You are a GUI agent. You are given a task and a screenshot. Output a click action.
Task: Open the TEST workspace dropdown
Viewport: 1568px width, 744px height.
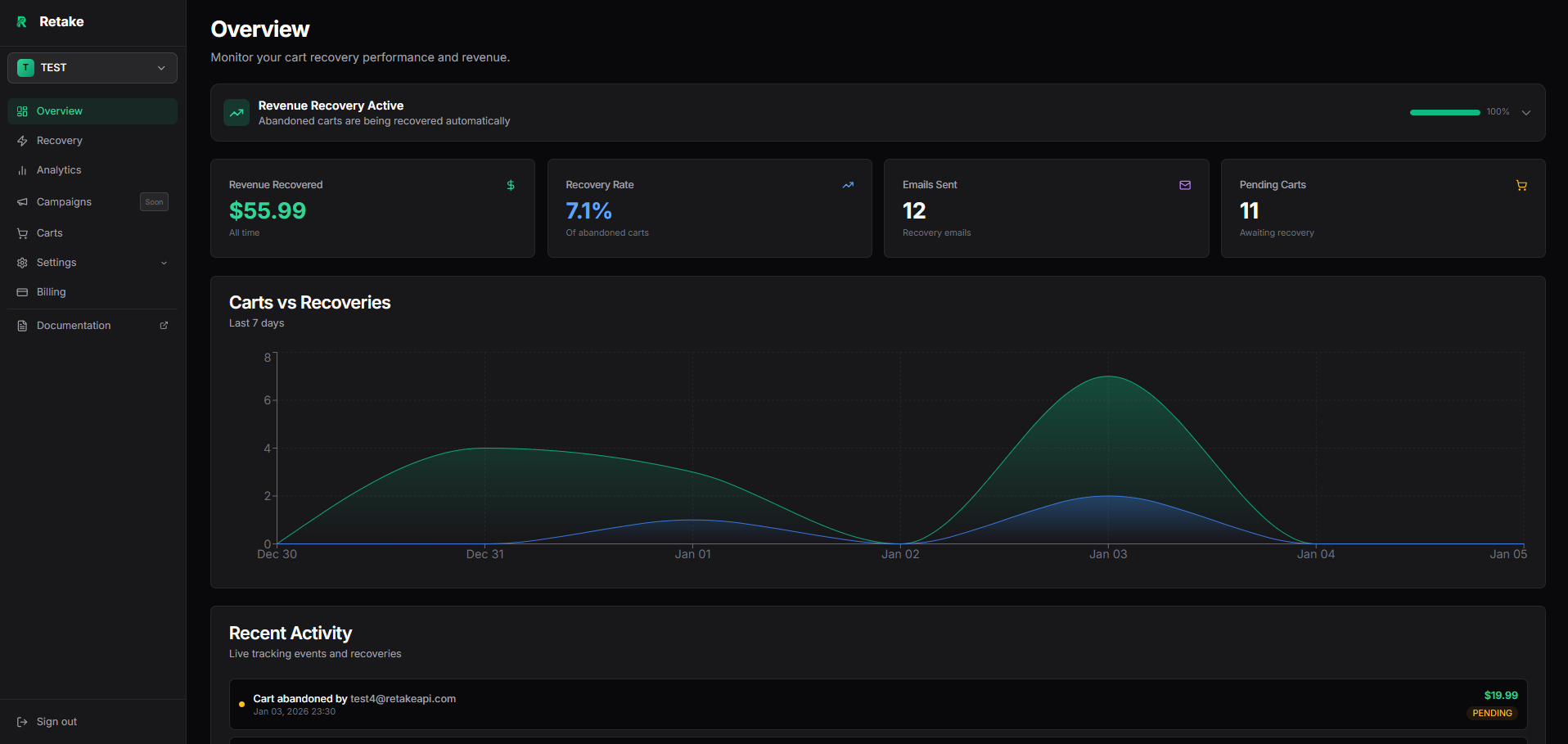(92, 67)
